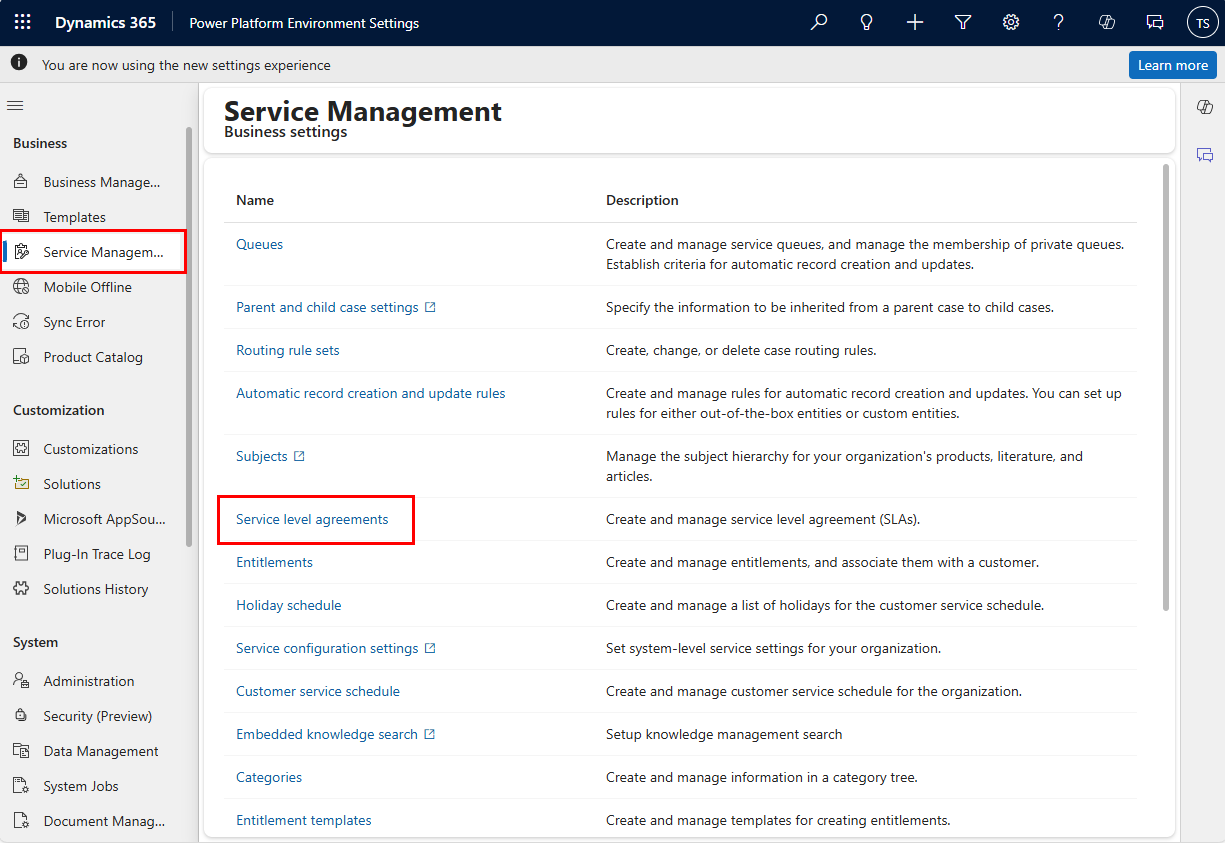Open Document Management in sidebar

click(94, 821)
